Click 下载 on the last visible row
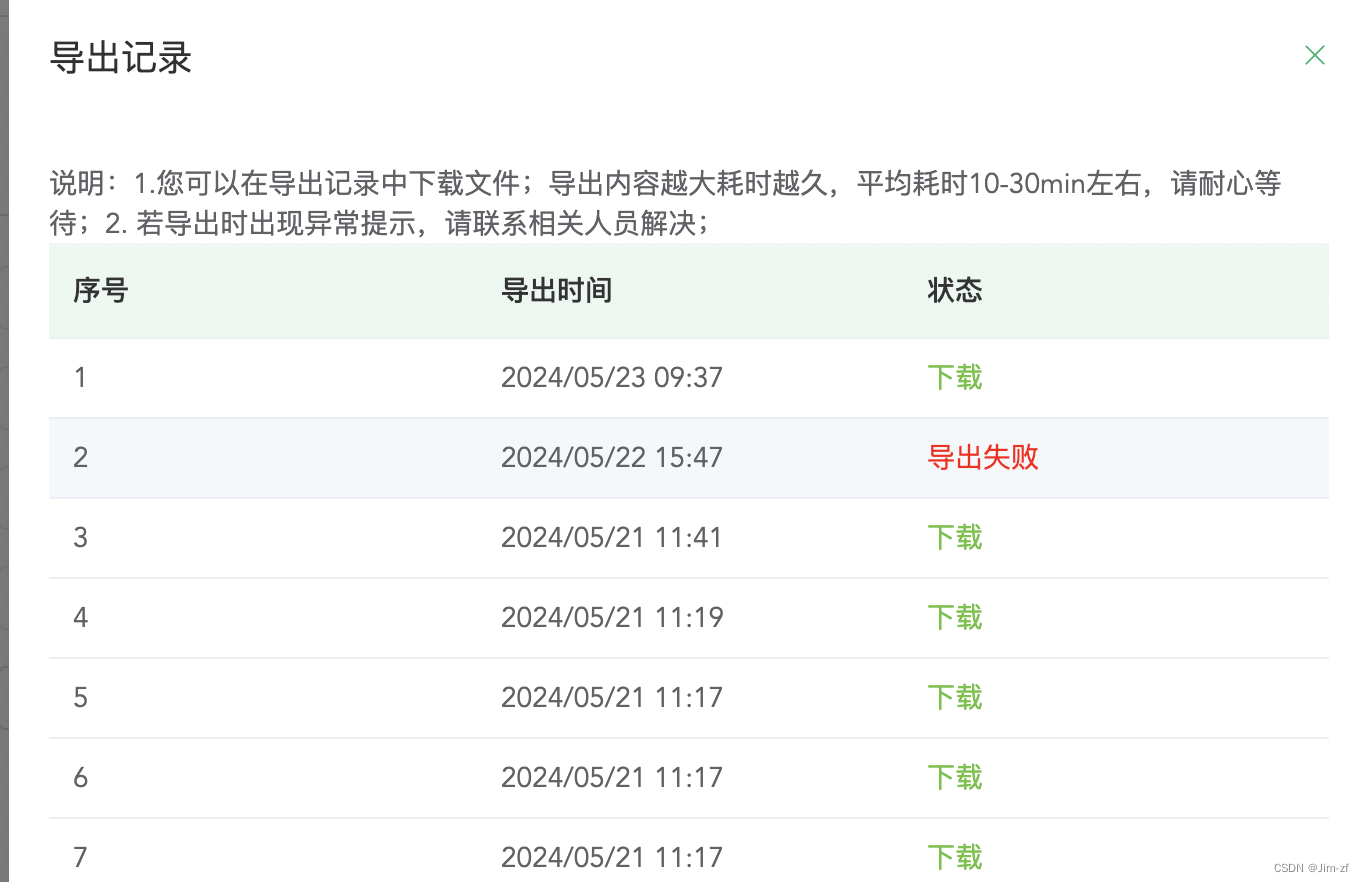 pyautogui.click(x=954, y=857)
